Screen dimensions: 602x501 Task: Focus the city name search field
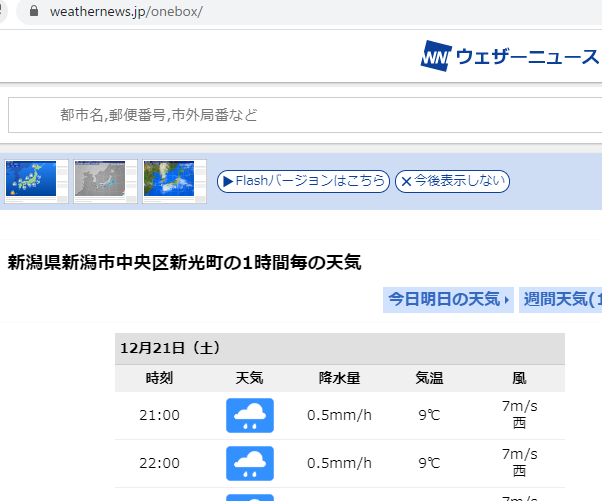pyautogui.click(x=305, y=115)
